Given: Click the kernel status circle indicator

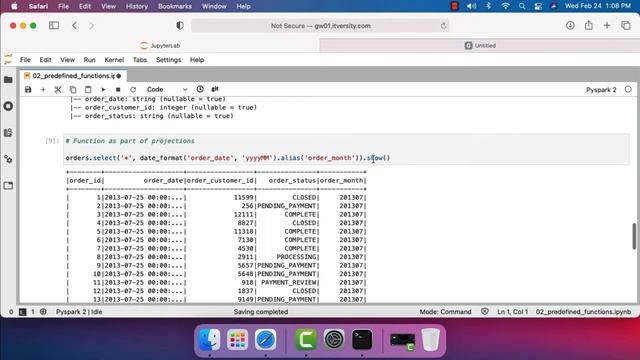Looking at the screenshot, I should pos(628,89).
